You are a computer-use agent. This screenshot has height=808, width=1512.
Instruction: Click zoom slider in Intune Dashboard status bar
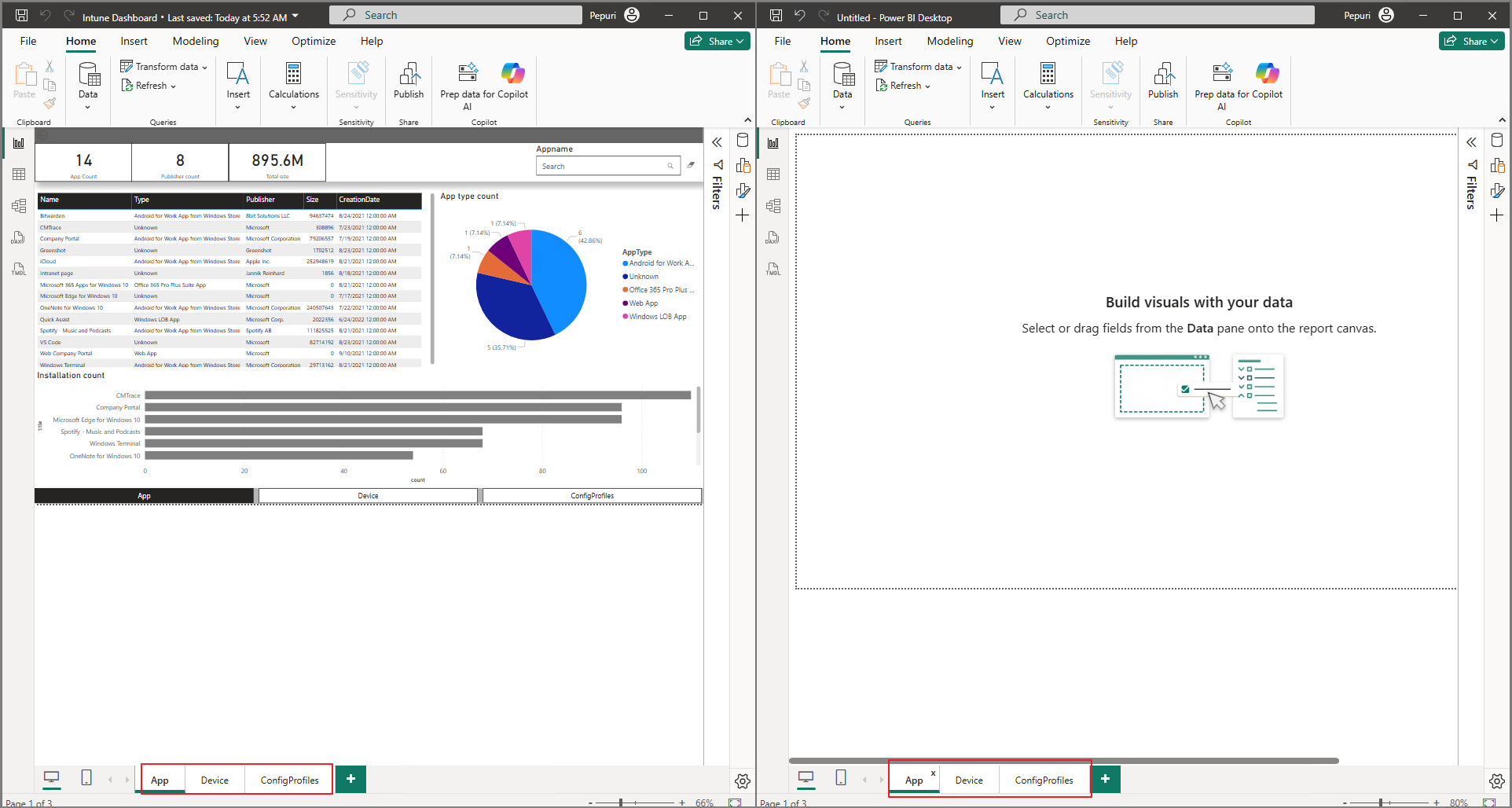click(635, 802)
